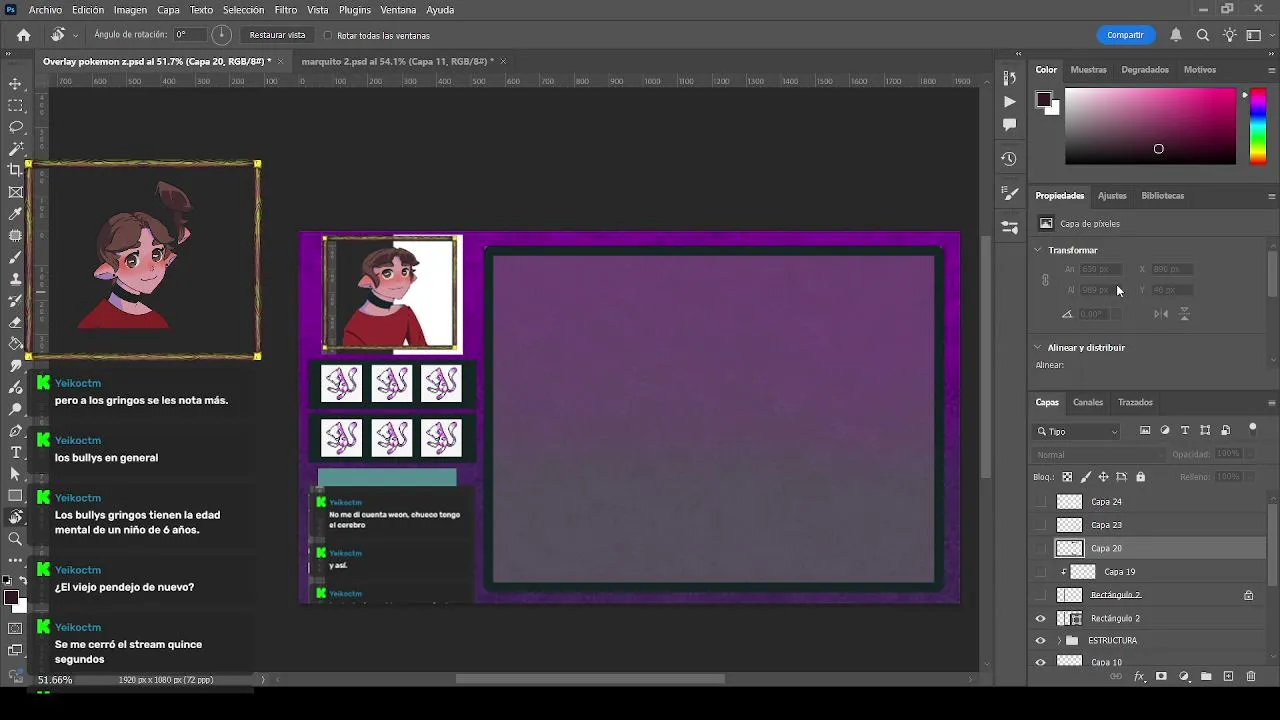This screenshot has width=1280, height=720.
Task: Select the Brush tool
Action: pos(15,257)
